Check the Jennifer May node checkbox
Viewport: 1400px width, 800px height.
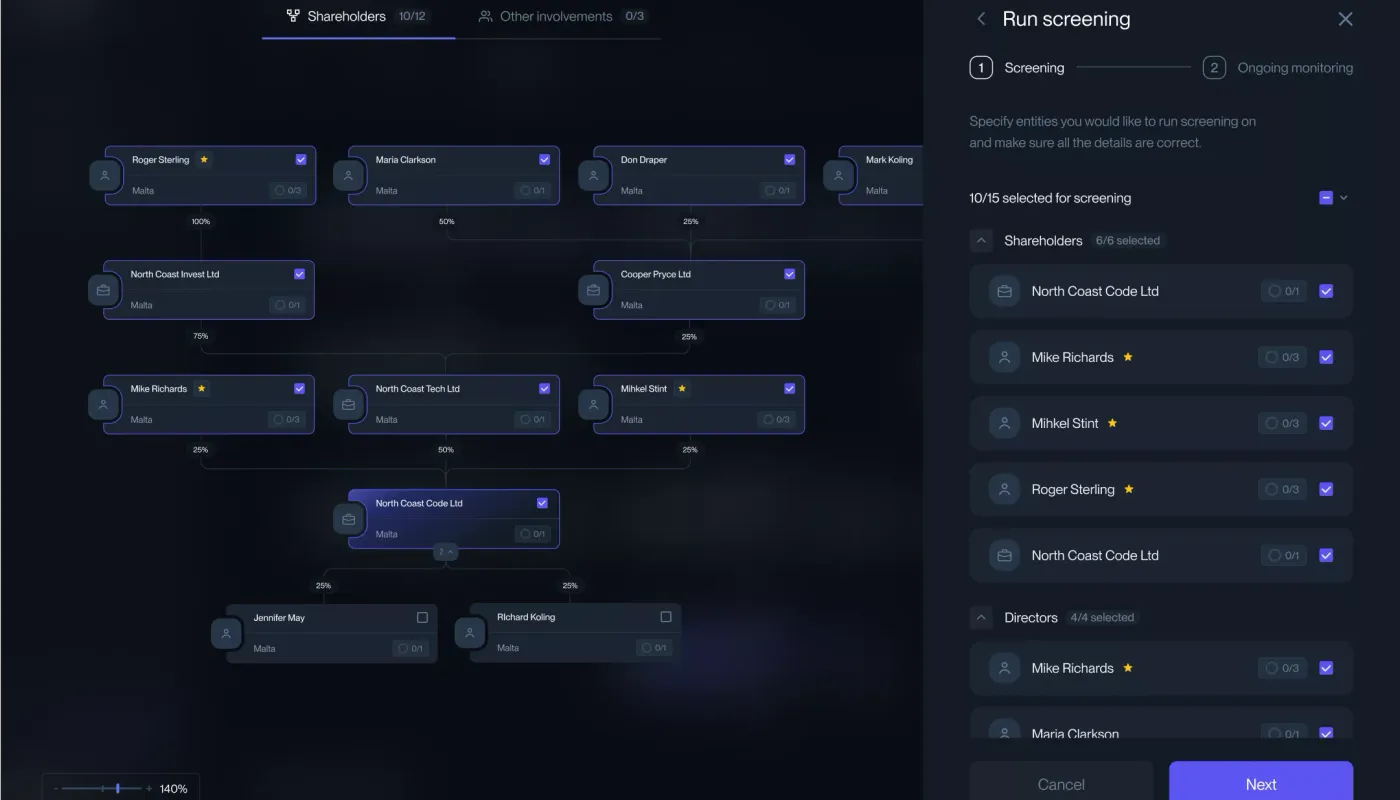point(422,618)
